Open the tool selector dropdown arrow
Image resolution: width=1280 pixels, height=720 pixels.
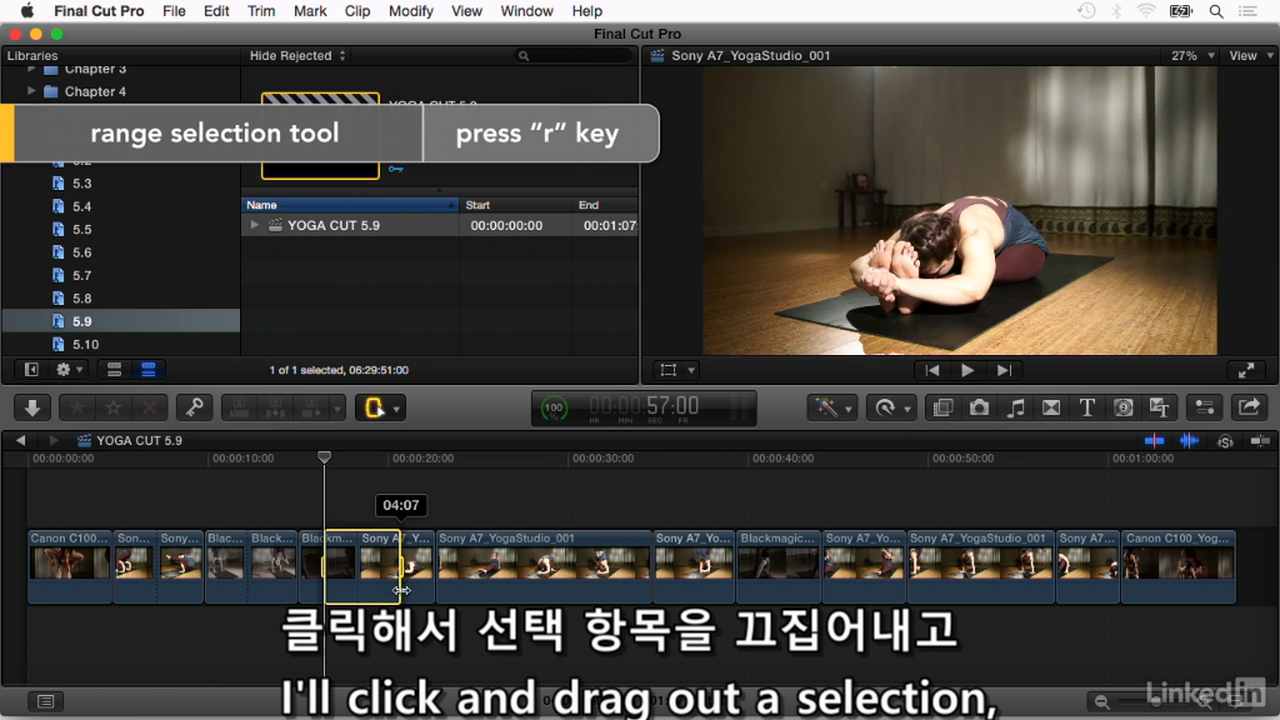click(x=397, y=409)
